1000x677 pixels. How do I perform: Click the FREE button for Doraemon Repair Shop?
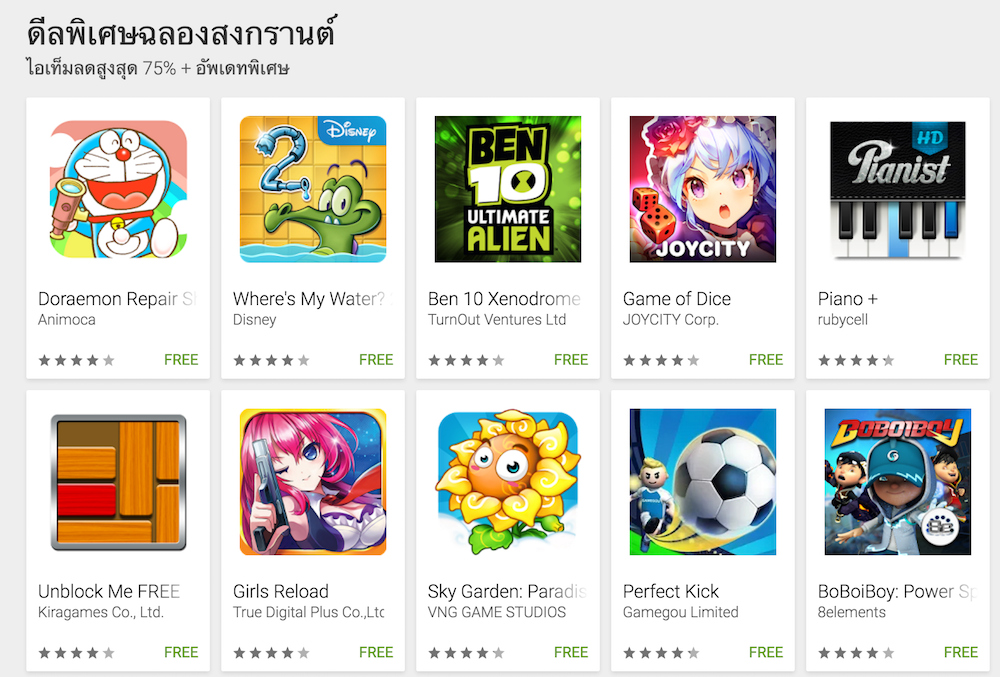pos(181,360)
